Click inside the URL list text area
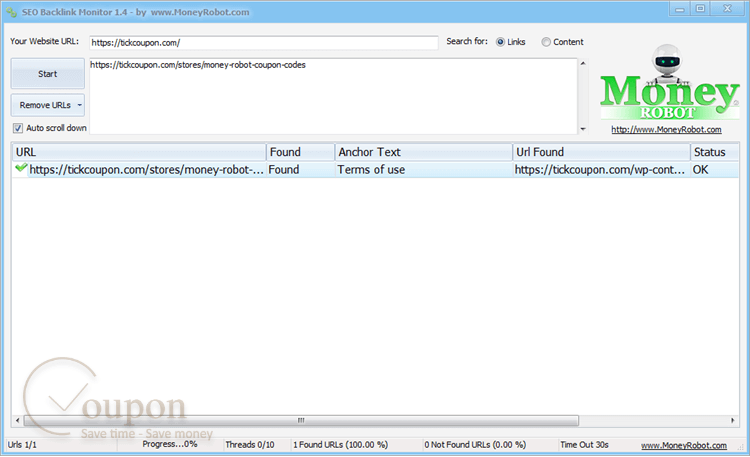This screenshot has height=457, width=750. (x=333, y=96)
